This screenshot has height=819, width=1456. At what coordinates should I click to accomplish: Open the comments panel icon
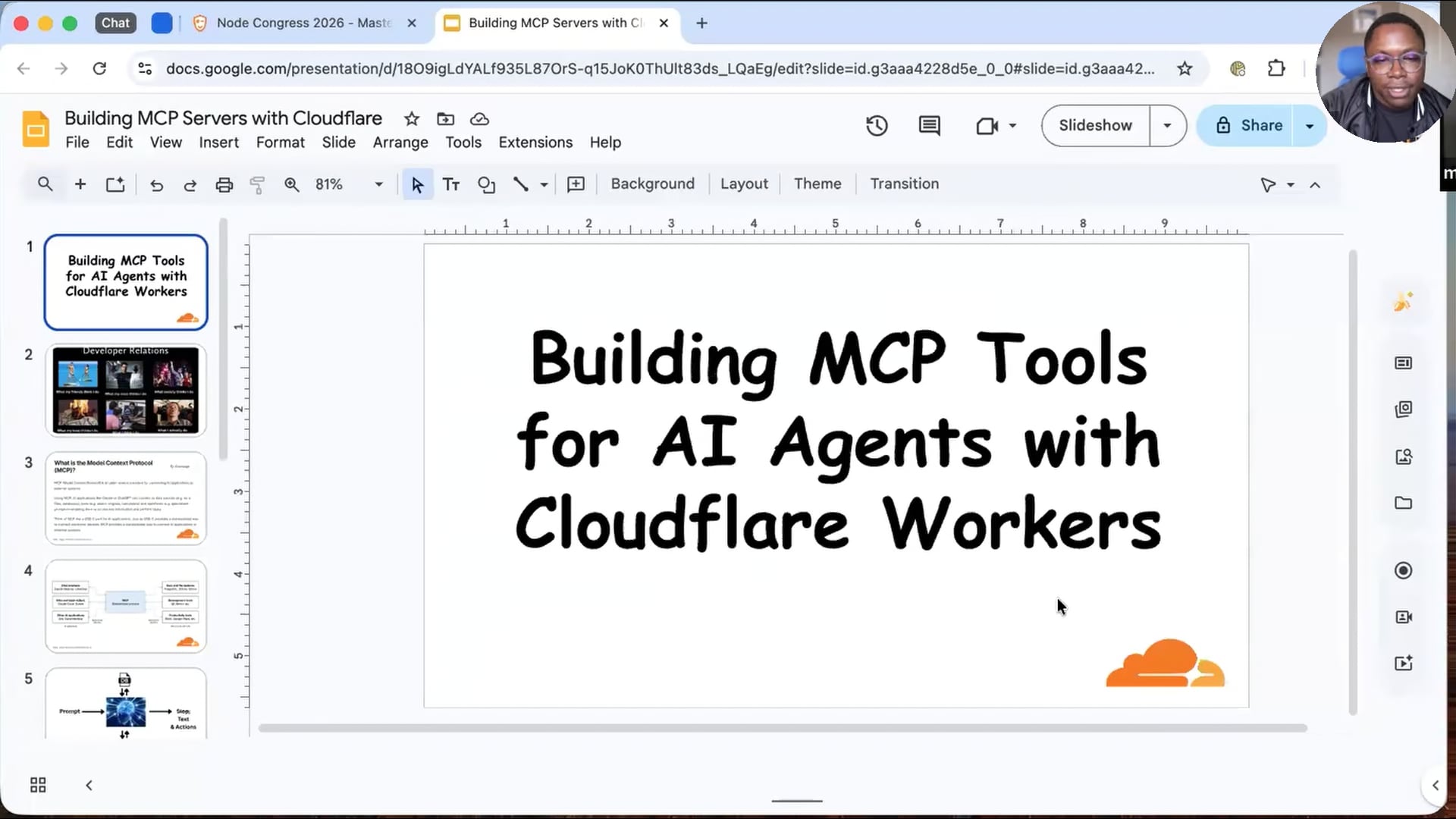(929, 126)
